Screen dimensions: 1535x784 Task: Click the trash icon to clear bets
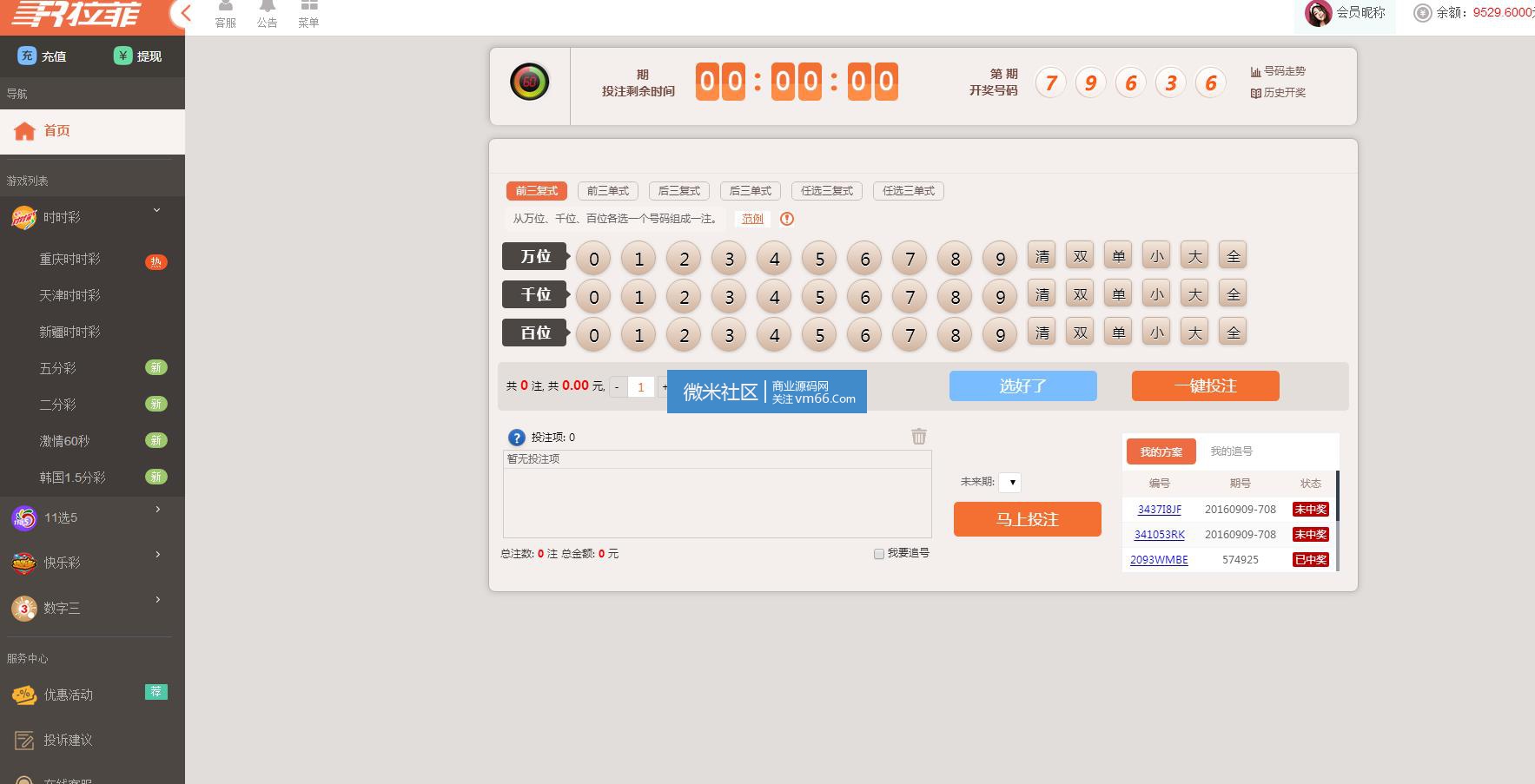918,437
